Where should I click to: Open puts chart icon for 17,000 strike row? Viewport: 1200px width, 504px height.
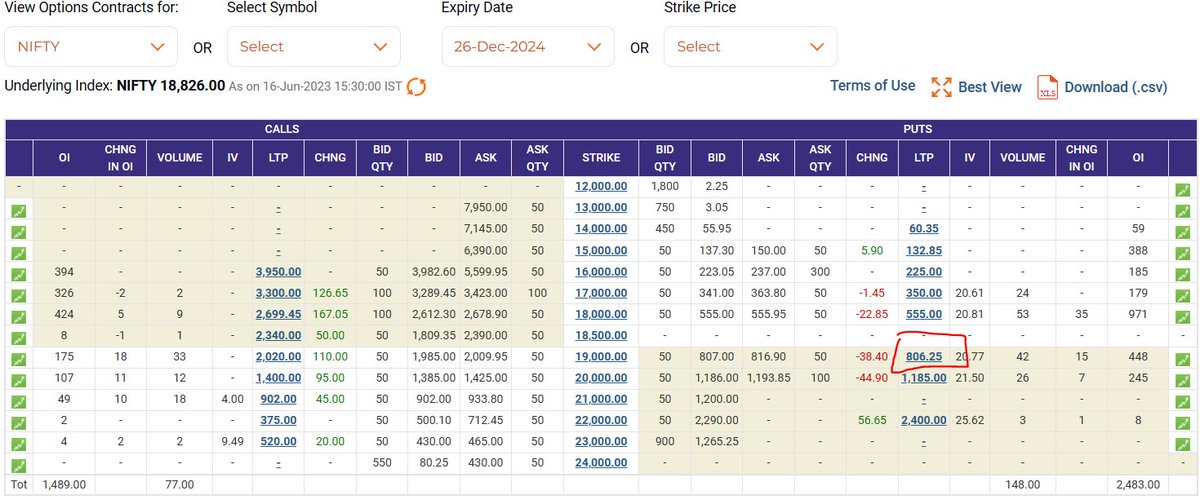click(1183, 294)
